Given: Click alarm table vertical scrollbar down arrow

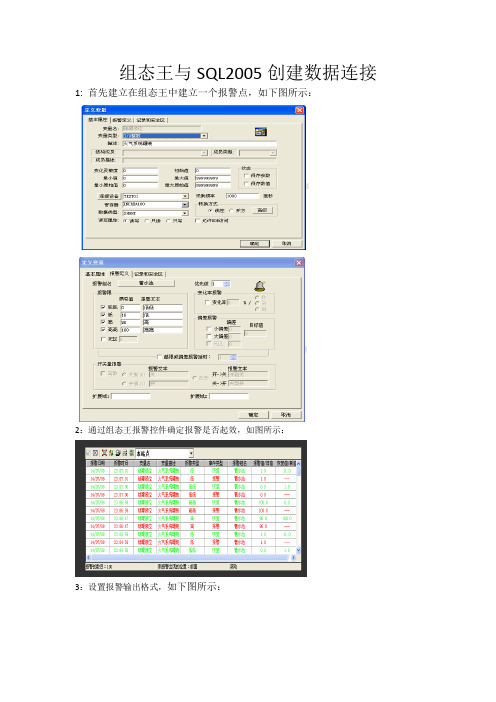Looking at the screenshot, I should (x=299, y=550).
